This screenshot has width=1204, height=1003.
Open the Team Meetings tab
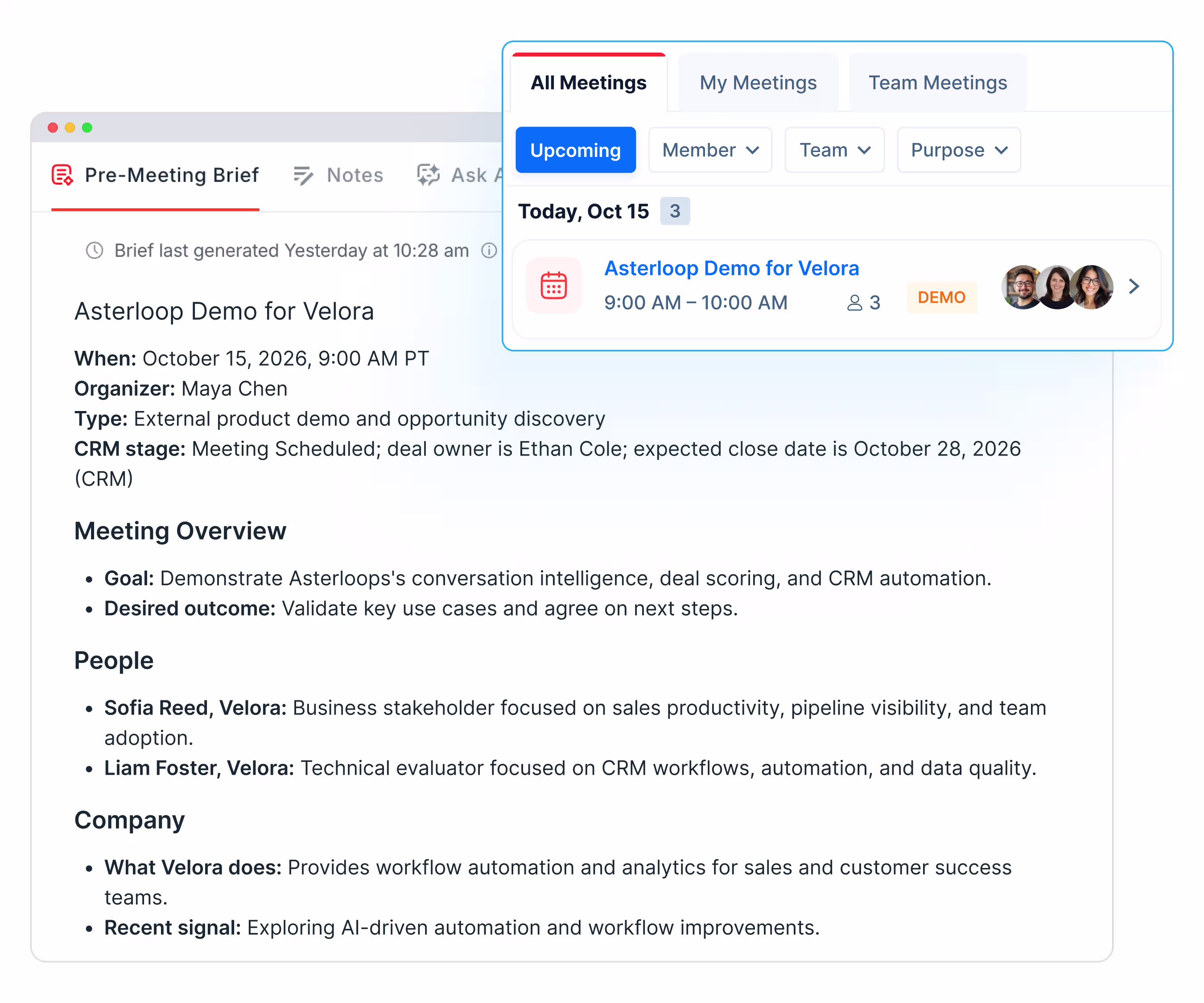(x=937, y=82)
